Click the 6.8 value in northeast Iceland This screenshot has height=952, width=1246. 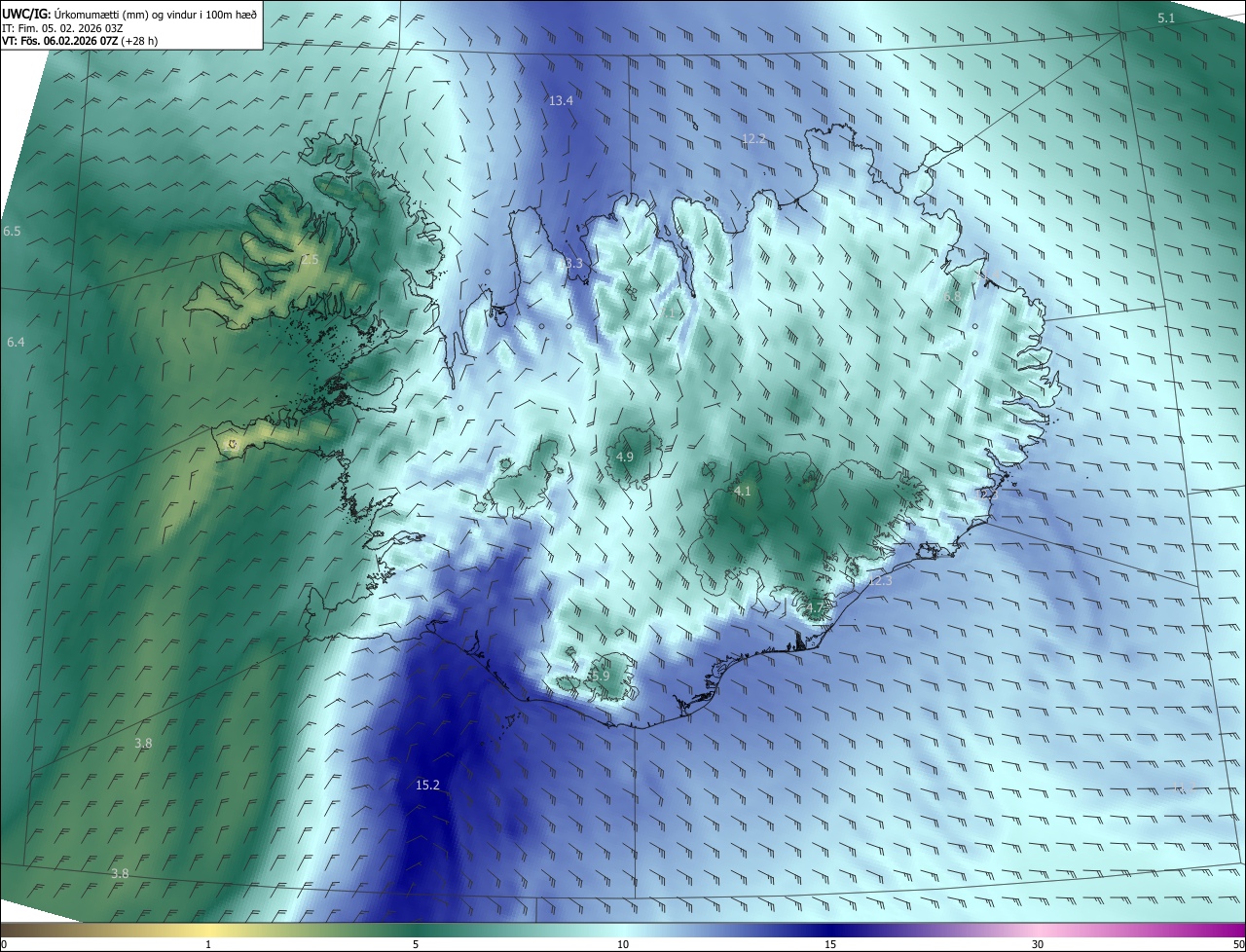(x=952, y=296)
